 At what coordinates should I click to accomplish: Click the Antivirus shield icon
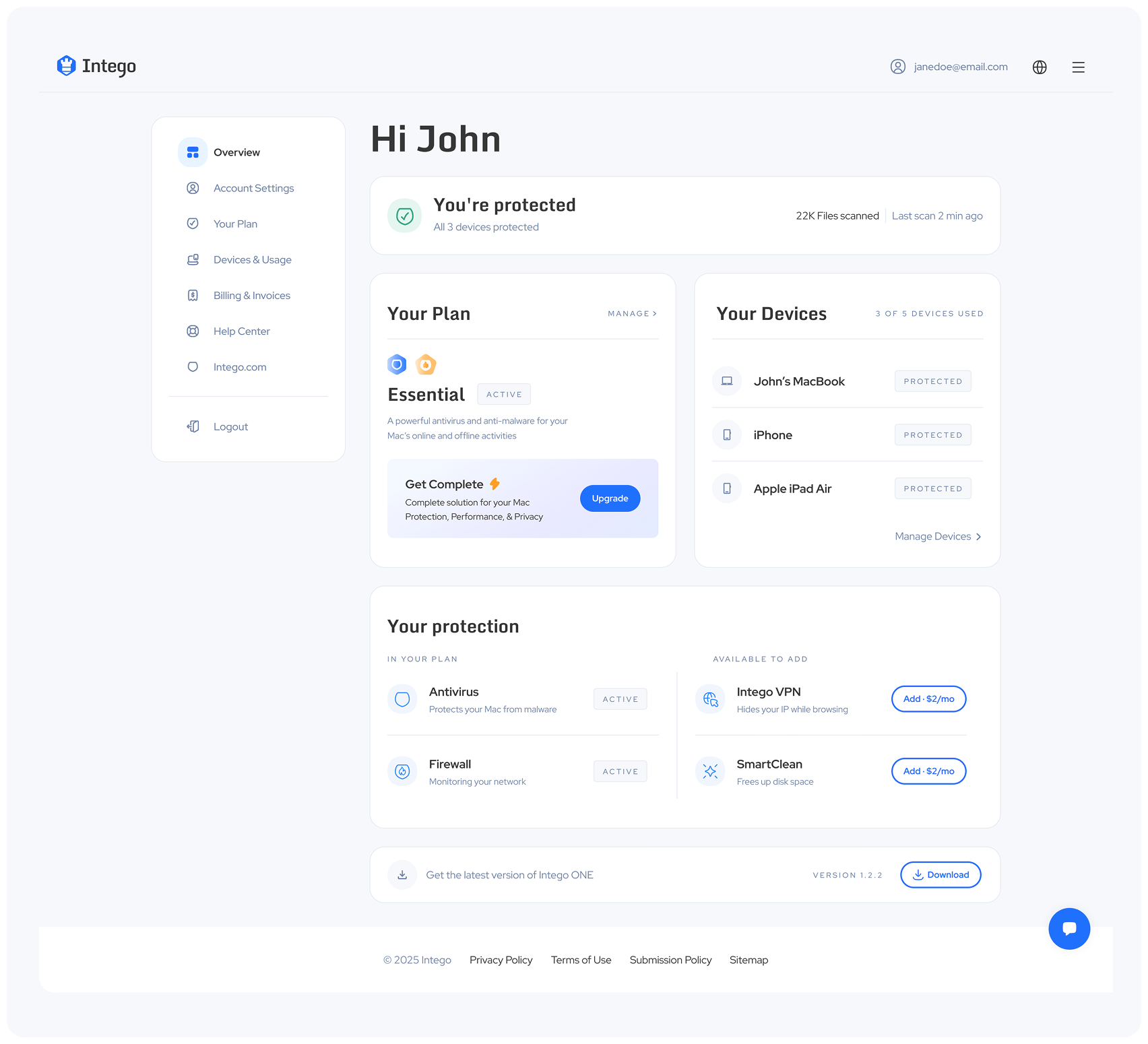click(x=402, y=699)
